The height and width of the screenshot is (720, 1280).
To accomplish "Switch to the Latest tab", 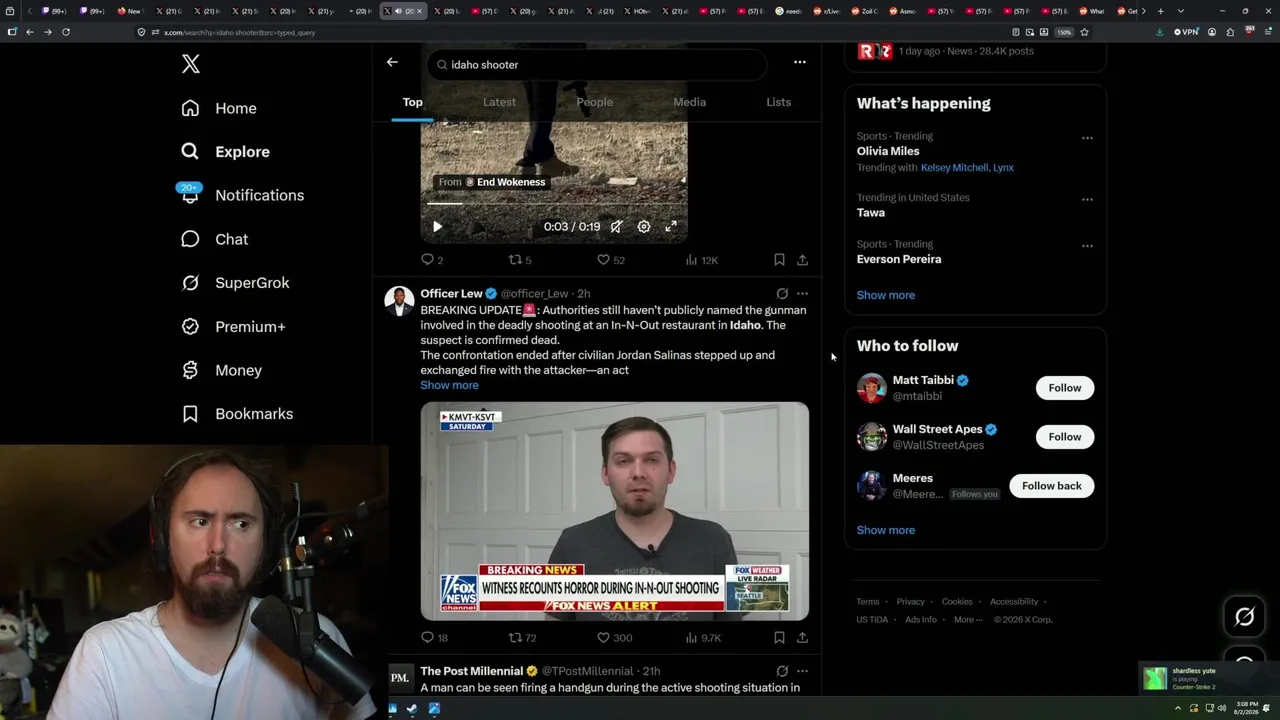I will 499,102.
